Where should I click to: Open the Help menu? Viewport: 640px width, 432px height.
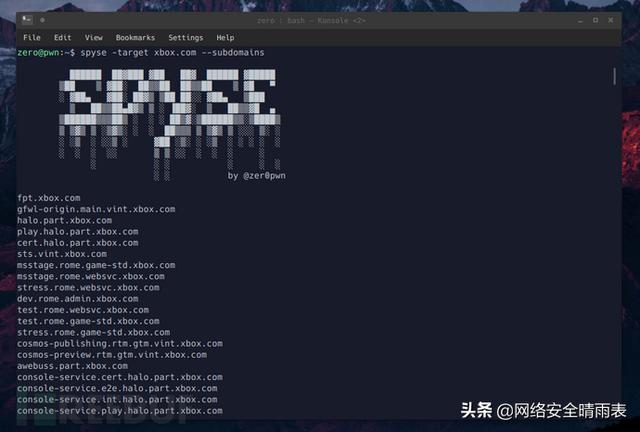click(225, 38)
